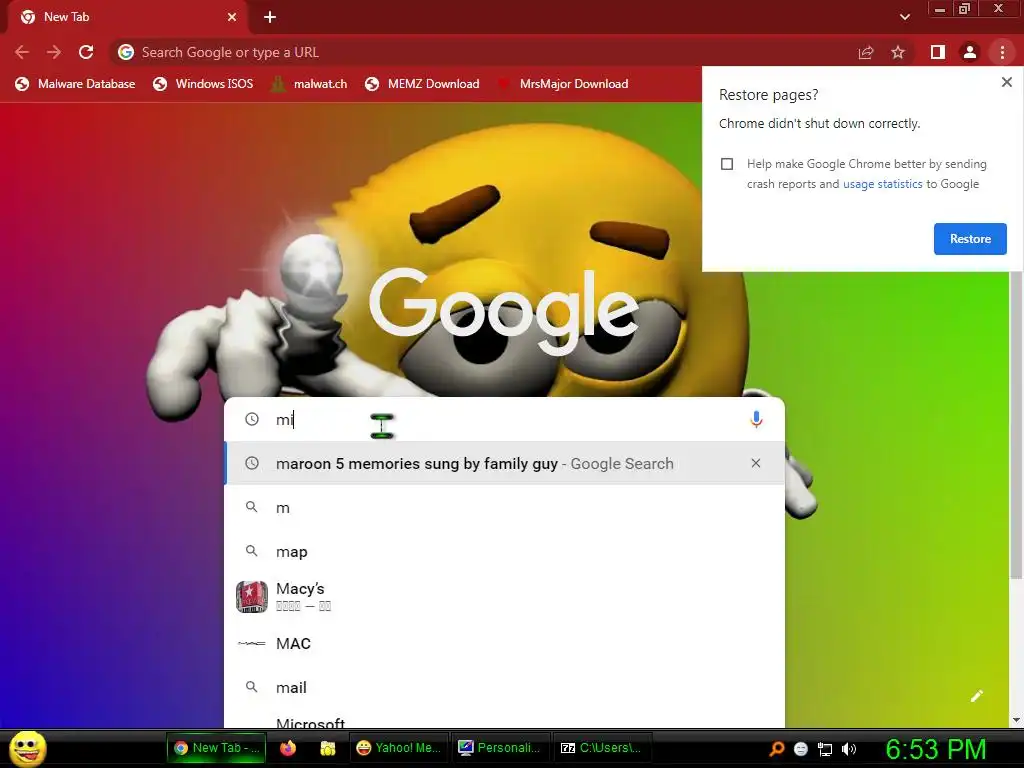Launch Firefox from taskbar
1024x768 pixels.
[x=287, y=748]
